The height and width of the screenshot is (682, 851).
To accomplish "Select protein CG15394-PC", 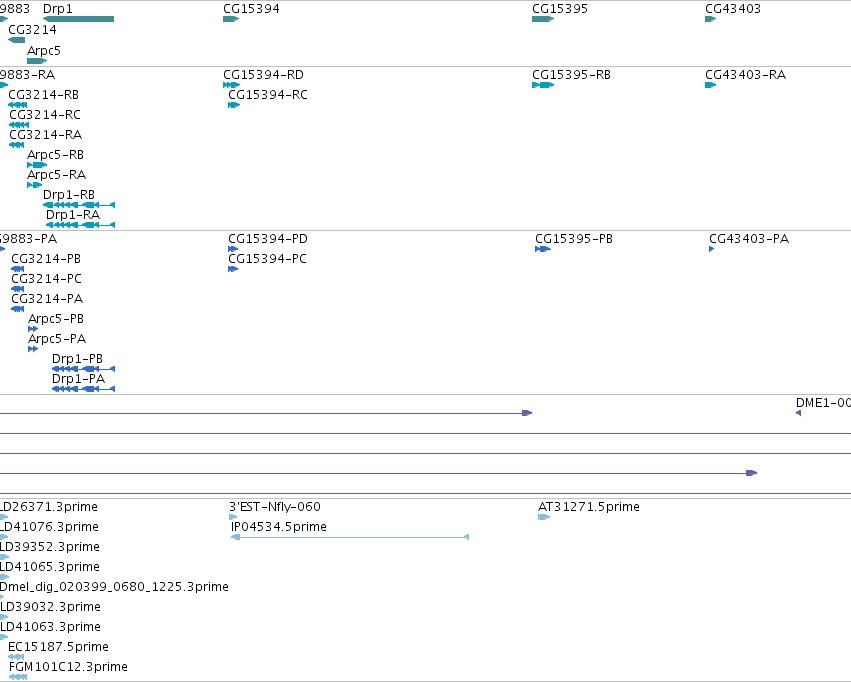I will coord(267,259).
